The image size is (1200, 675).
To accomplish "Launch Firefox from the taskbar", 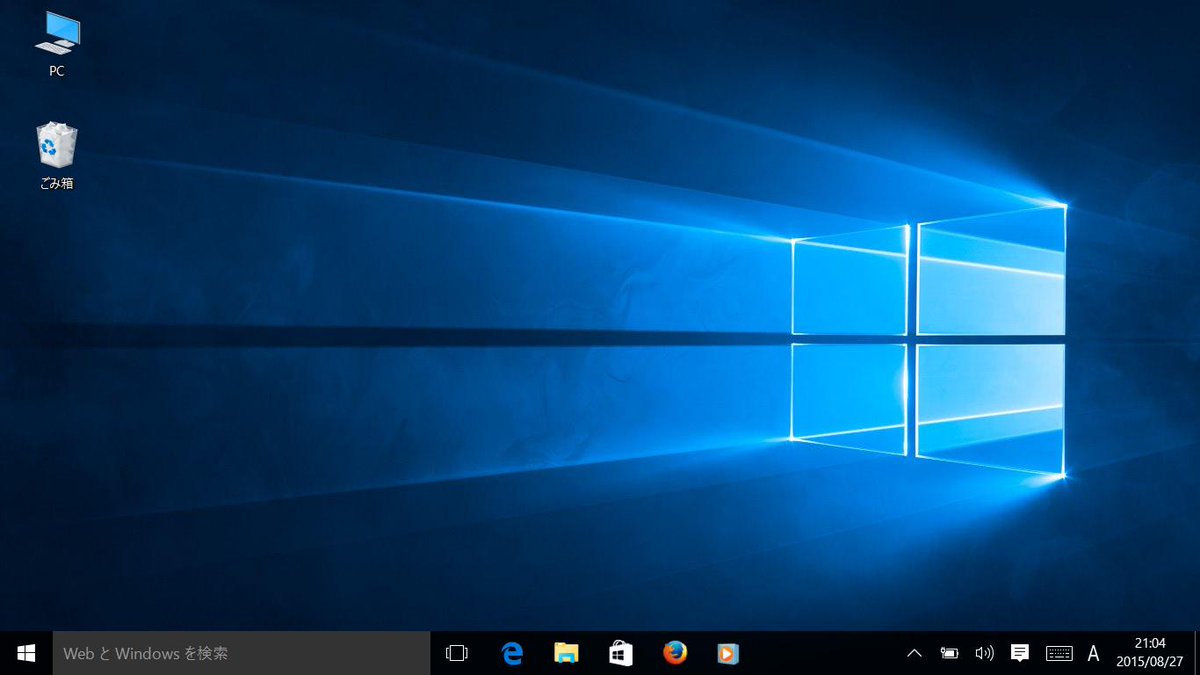I will pos(675,653).
